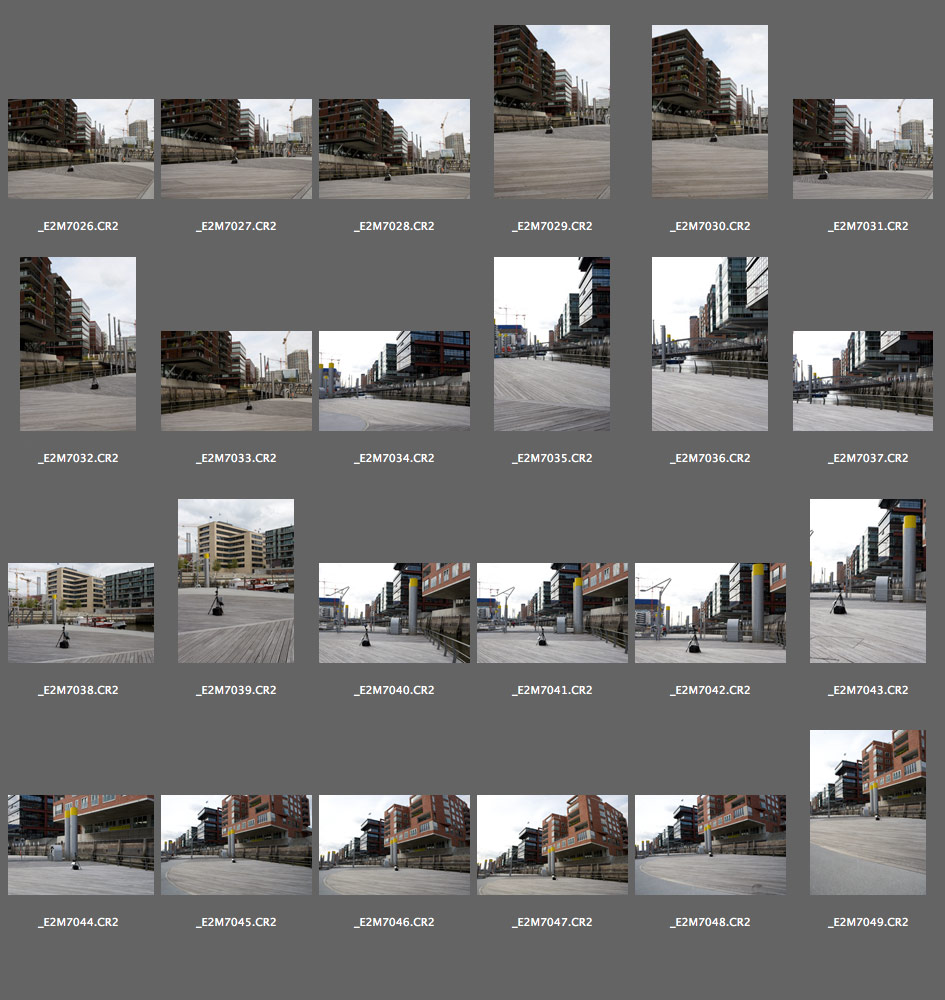Viewport: 945px width, 1000px height.
Task: Click the _E2M7048.CR2 filename text
Action: pyautogui.click(x=710, y=922)
